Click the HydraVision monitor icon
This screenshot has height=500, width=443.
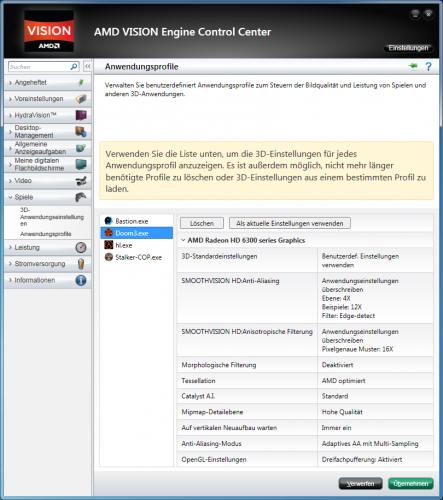(81, 115)
